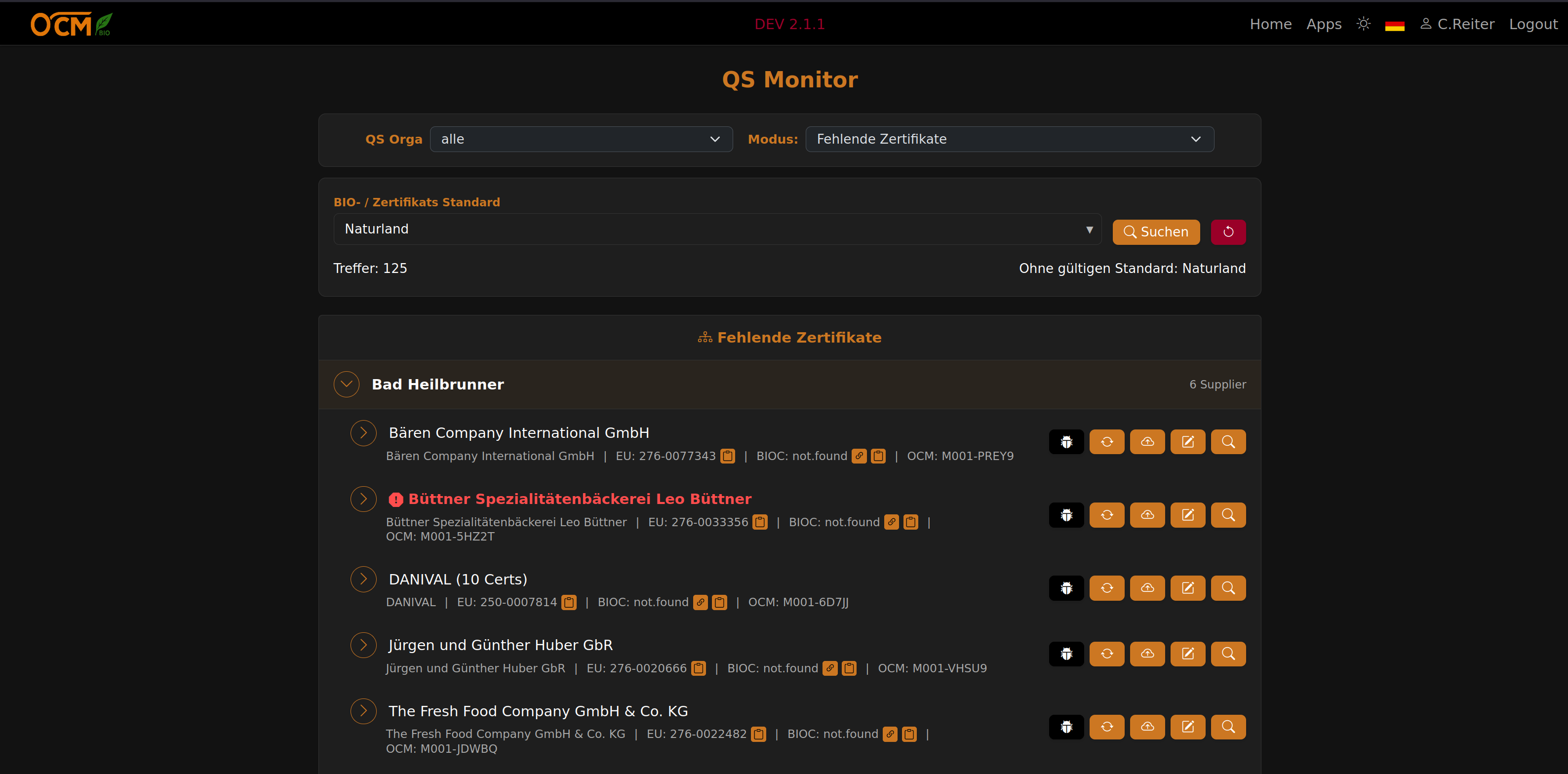This screenshot has height=774, width=1568.
Task: Collapse the Bad Heilbrunner group
Action: [x=347, y=384]
